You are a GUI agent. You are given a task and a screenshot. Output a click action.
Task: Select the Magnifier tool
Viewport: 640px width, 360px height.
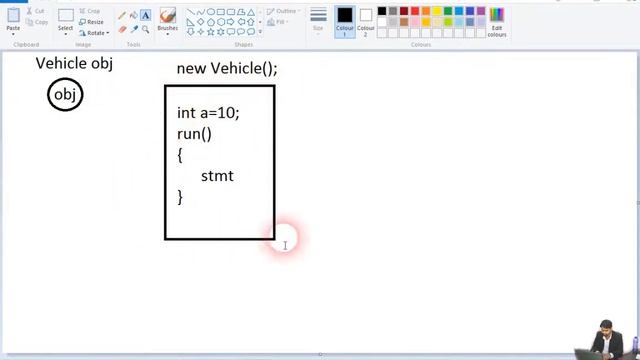[x=145, y=29]
